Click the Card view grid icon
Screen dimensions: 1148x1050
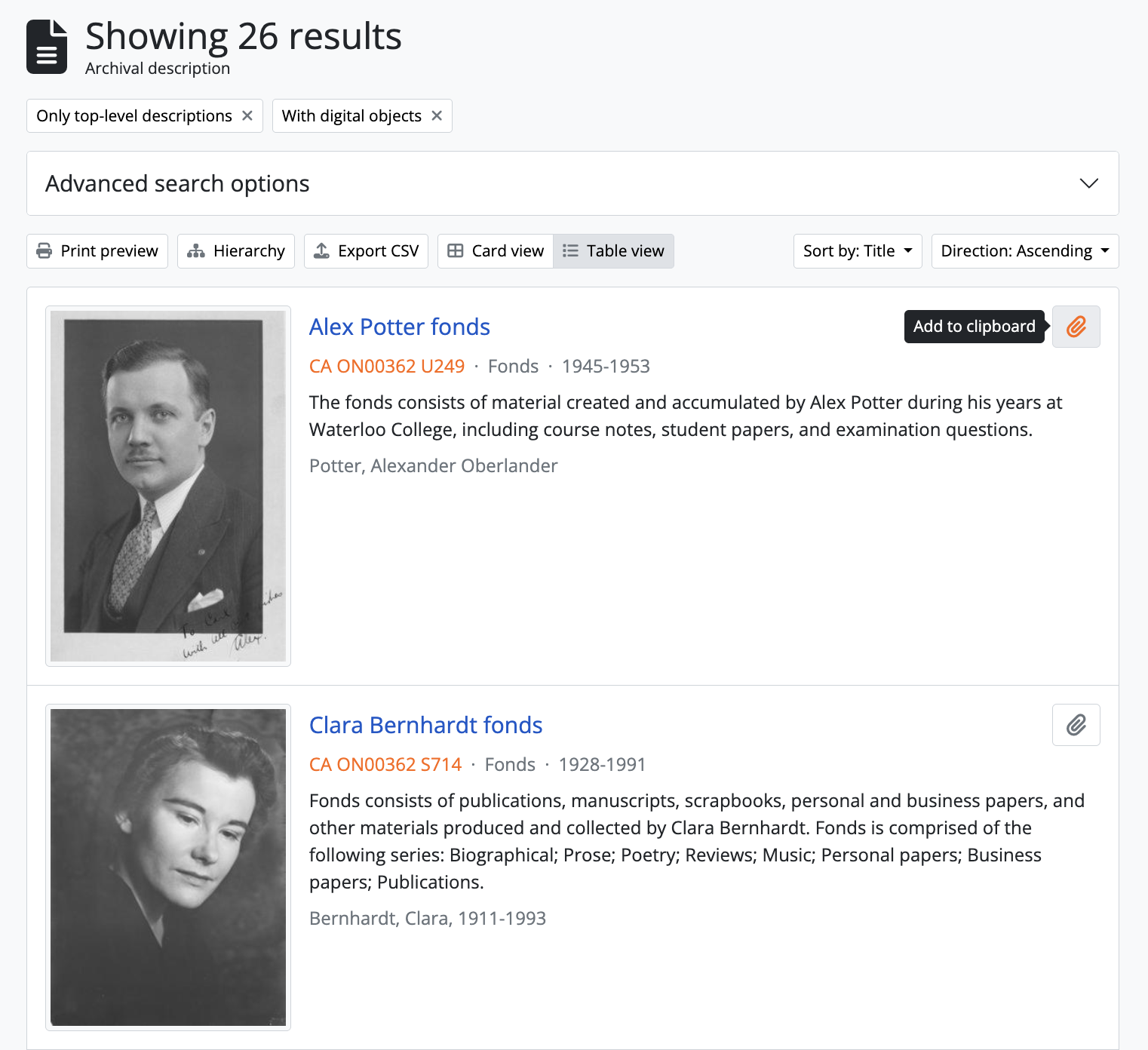click(456, 251)
